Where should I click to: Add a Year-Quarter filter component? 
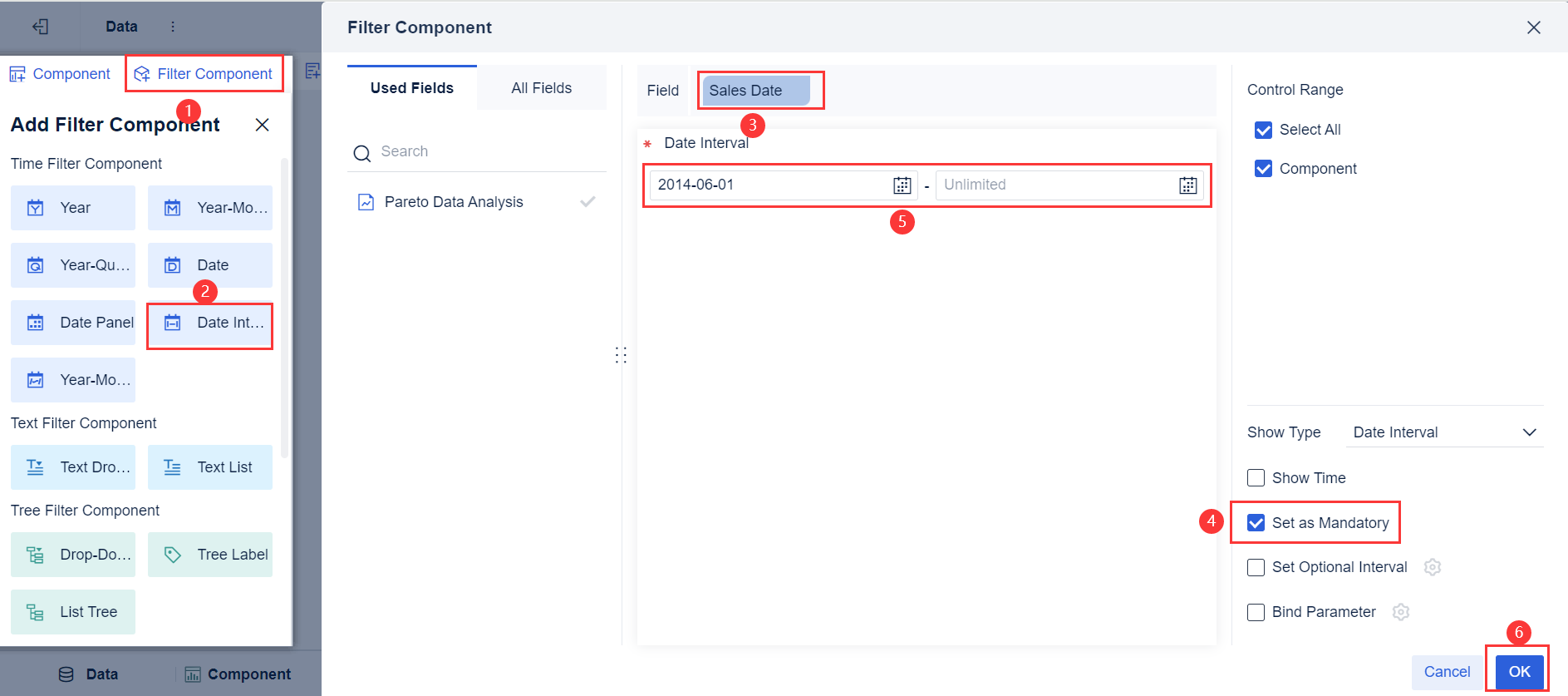click(x=73, y=265)
